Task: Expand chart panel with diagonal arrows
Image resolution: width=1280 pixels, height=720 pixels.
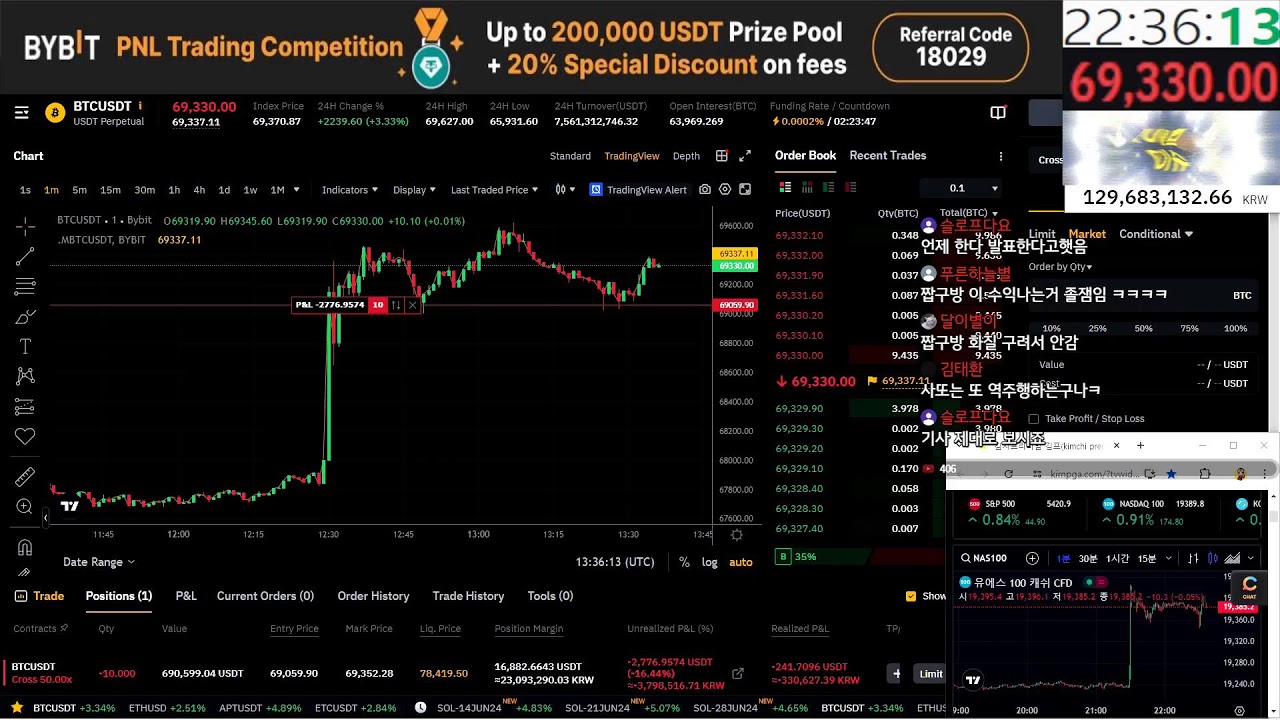Action: pos(745,156)
